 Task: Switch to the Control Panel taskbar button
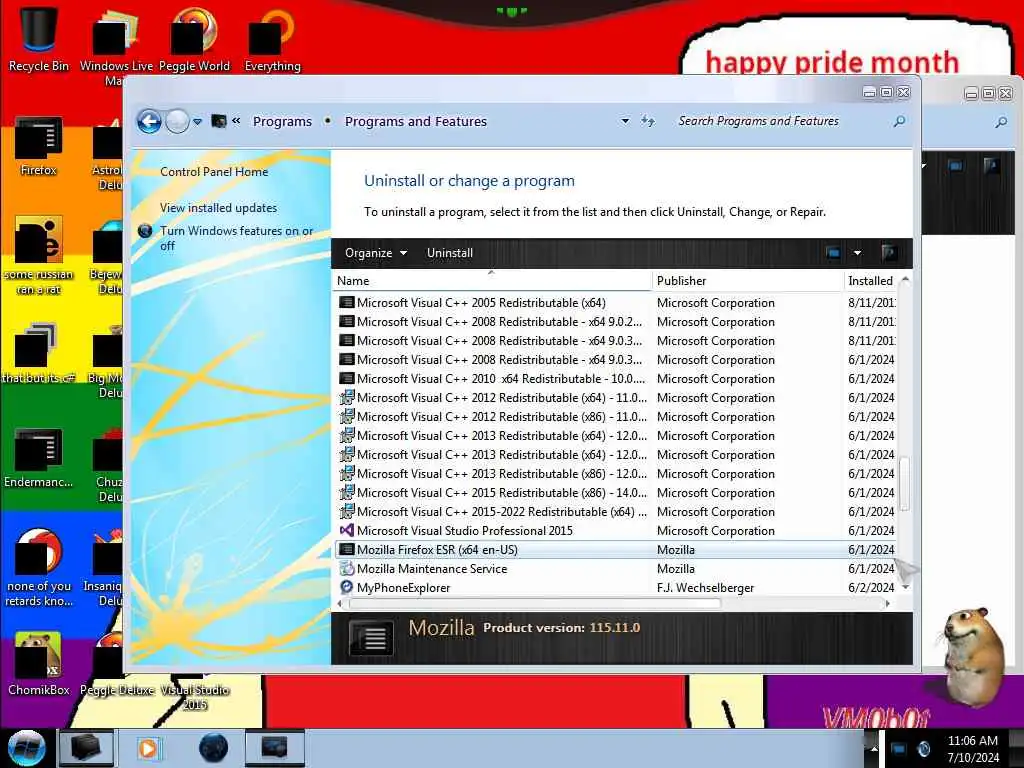pos(274,748)
